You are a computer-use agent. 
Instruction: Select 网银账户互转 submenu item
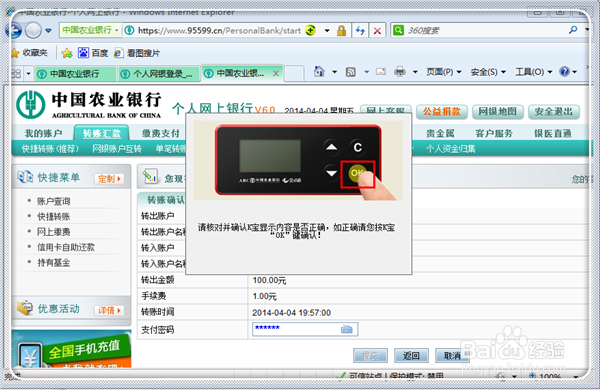[x=117, y=148]
